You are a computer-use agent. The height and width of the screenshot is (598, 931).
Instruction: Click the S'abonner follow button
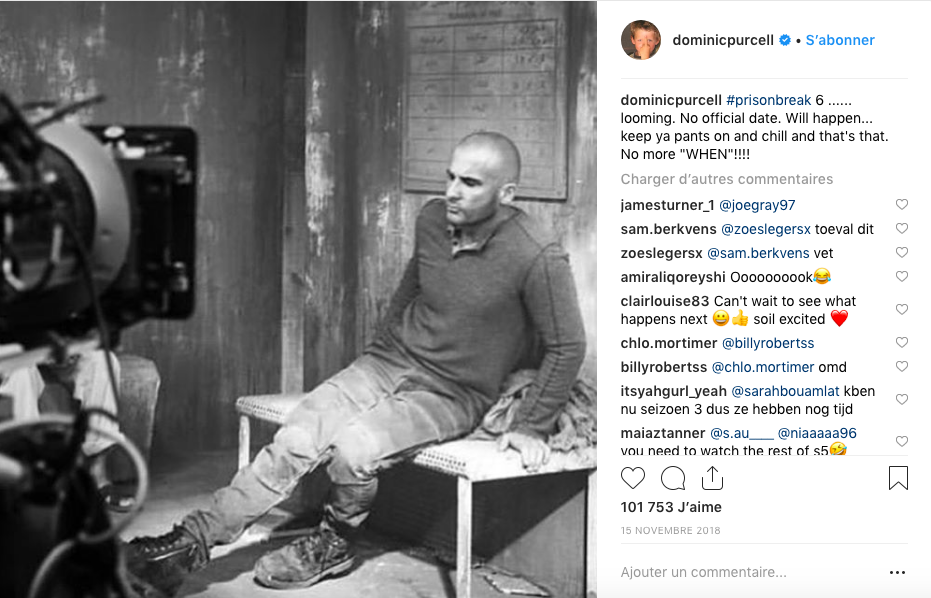click(840, 40)
